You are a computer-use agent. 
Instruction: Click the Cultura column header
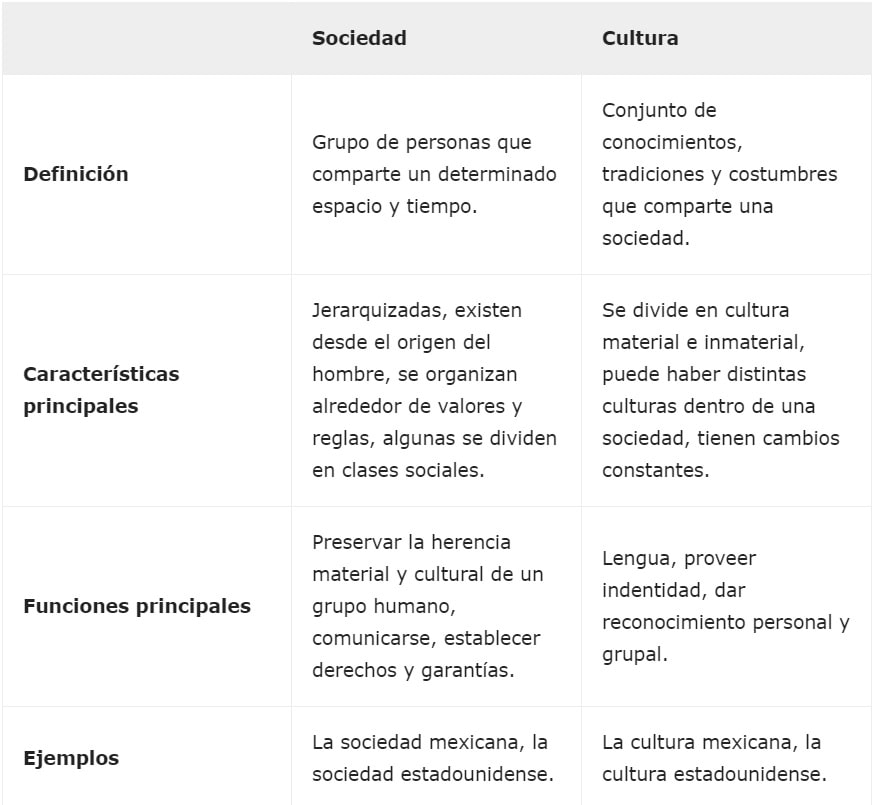coord(640,38)
